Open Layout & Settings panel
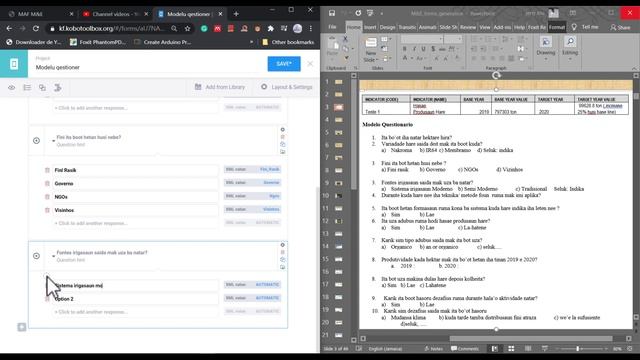 pyautogui.click(x=287, y=87)
